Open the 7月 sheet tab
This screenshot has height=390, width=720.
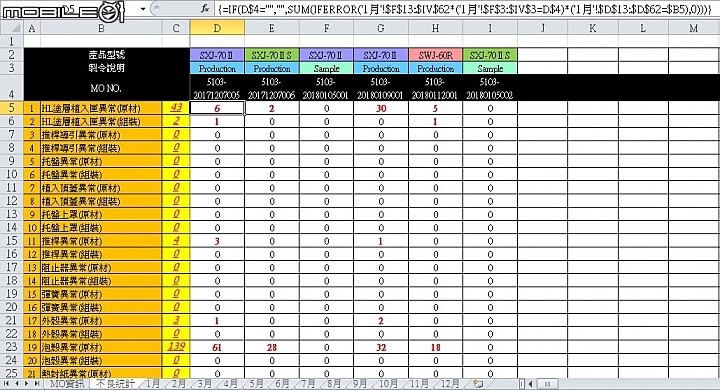[308, 384]
